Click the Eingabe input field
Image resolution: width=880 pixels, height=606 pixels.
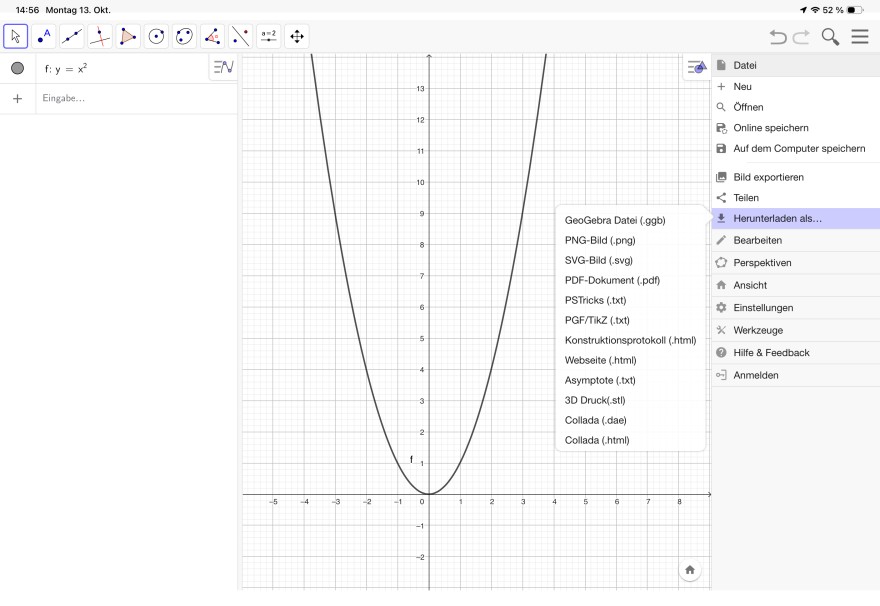pyautogui.click(x=135, y=98)
